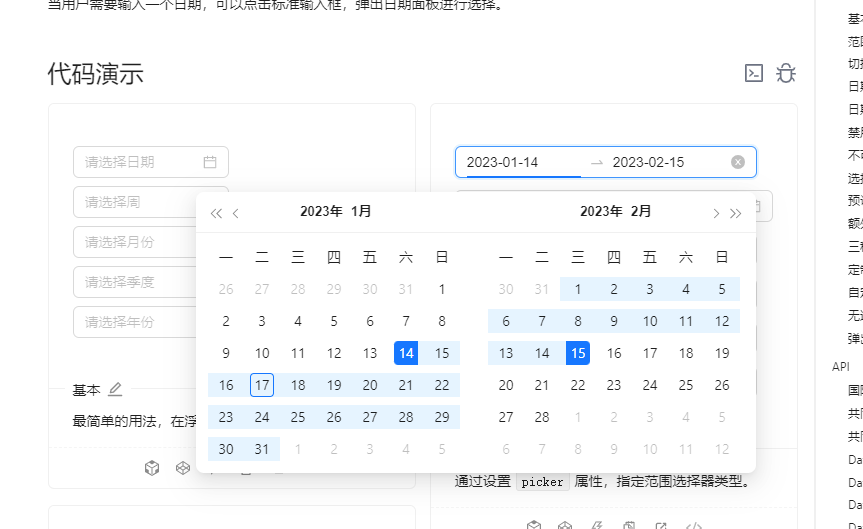Go to next month arrow
863x529 pixels.
tap(715, 213)
